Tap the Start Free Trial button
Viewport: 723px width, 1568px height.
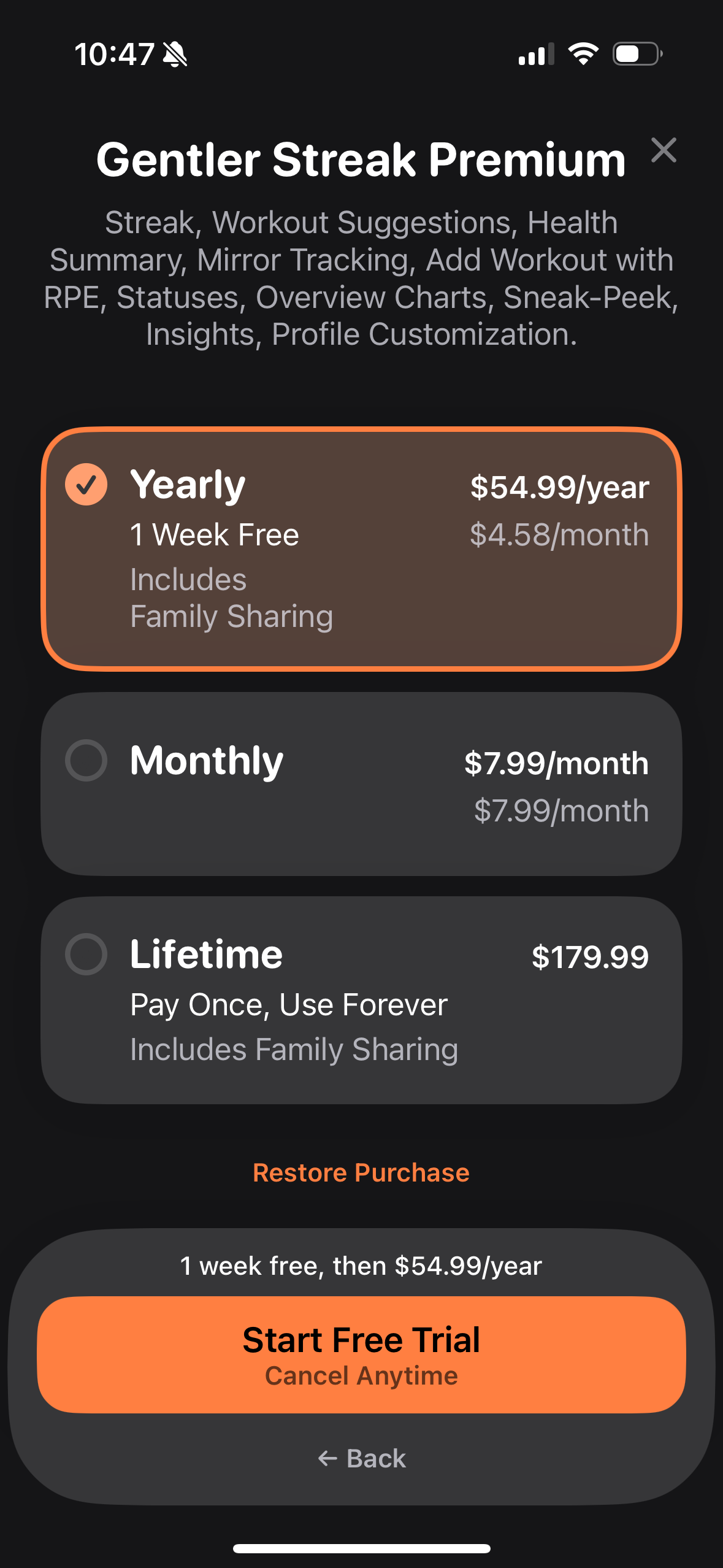tap(361, 1355)
